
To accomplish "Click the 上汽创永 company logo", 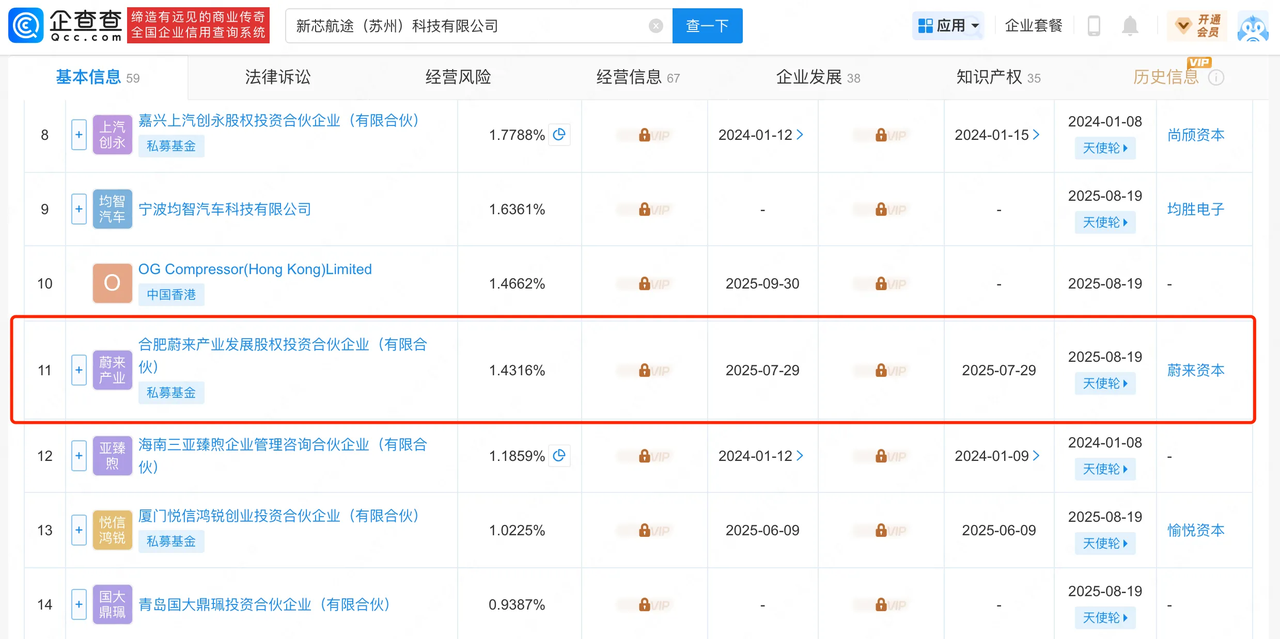I will tap(112, 135).
